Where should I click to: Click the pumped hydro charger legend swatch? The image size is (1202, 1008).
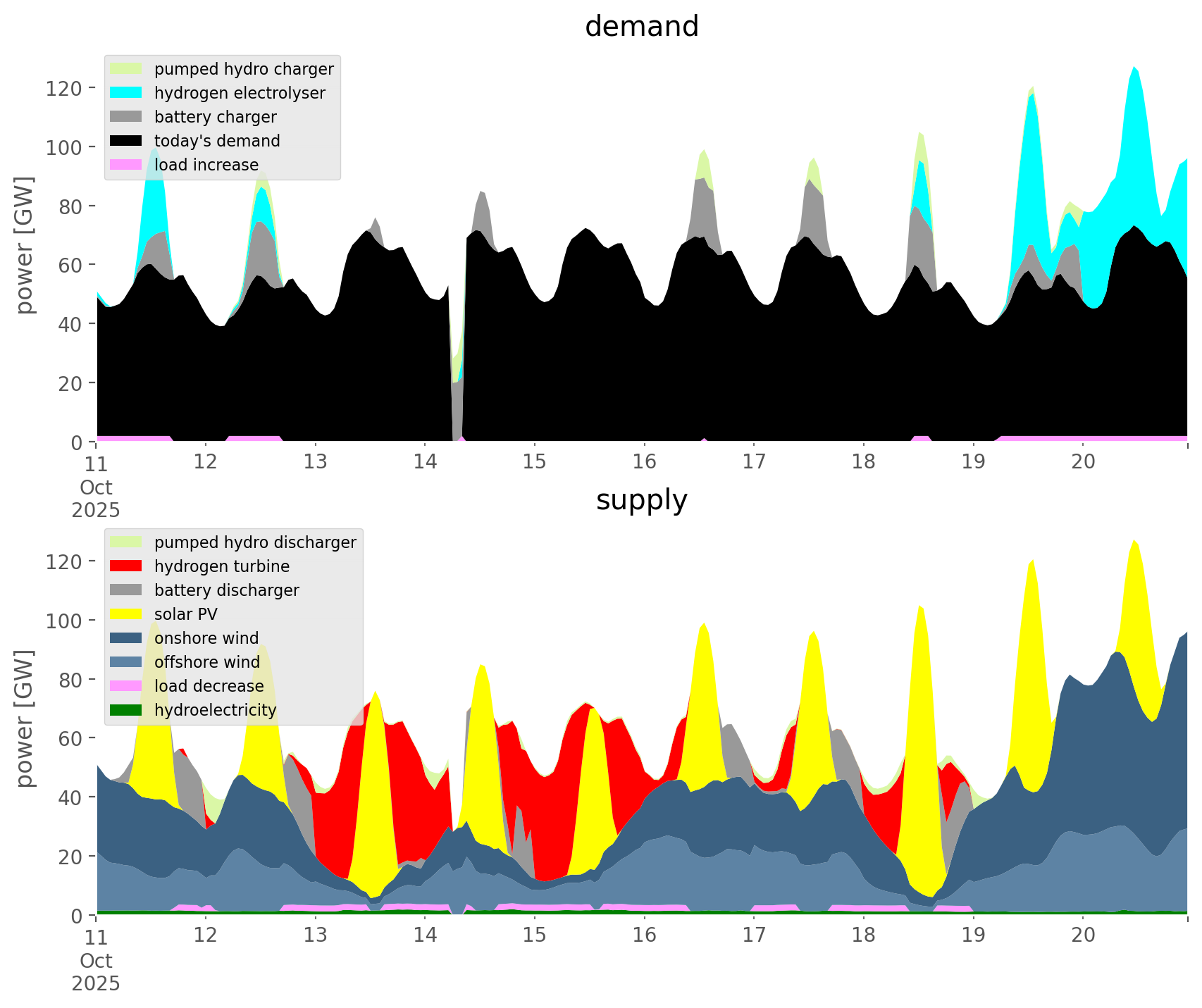click(x=126, y=69)
